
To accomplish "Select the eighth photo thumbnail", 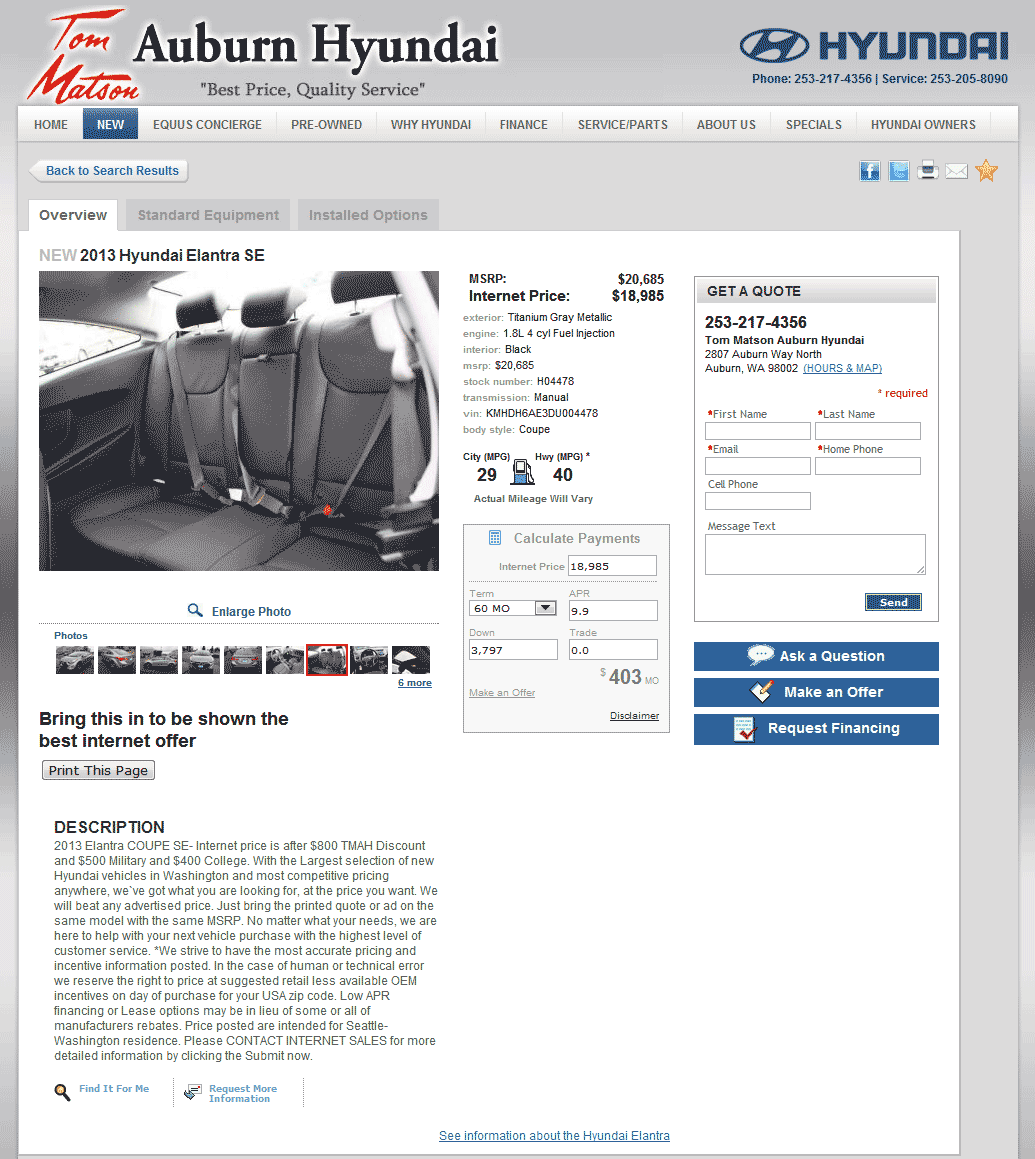I will coord(369,660).
